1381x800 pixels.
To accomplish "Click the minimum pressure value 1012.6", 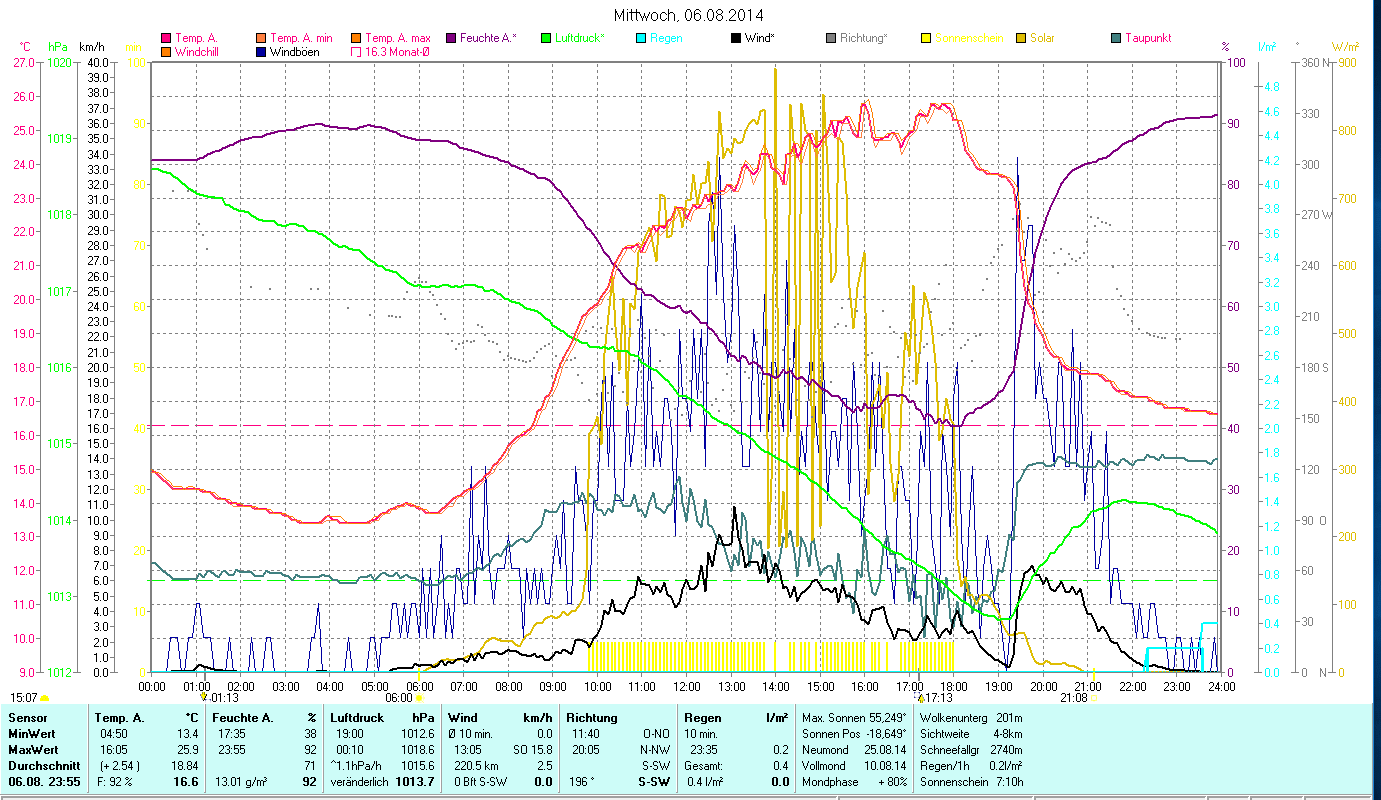I will (x=417, y=733).
